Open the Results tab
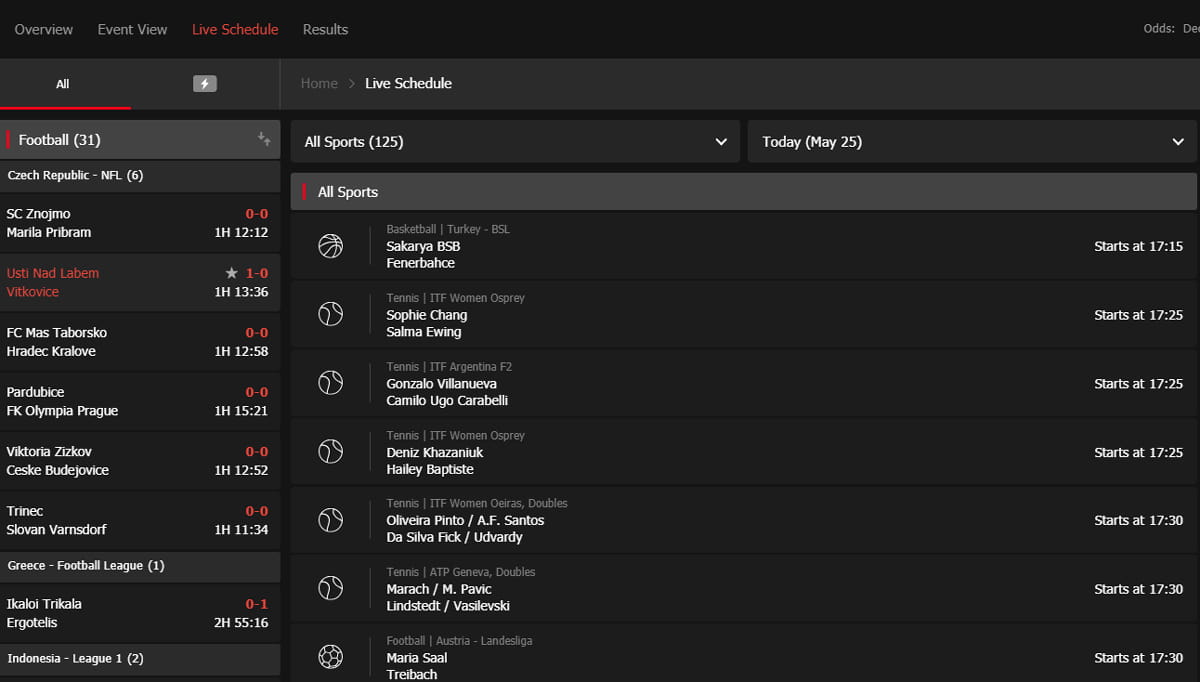The image size is (1200, 682). pos(325,30)
